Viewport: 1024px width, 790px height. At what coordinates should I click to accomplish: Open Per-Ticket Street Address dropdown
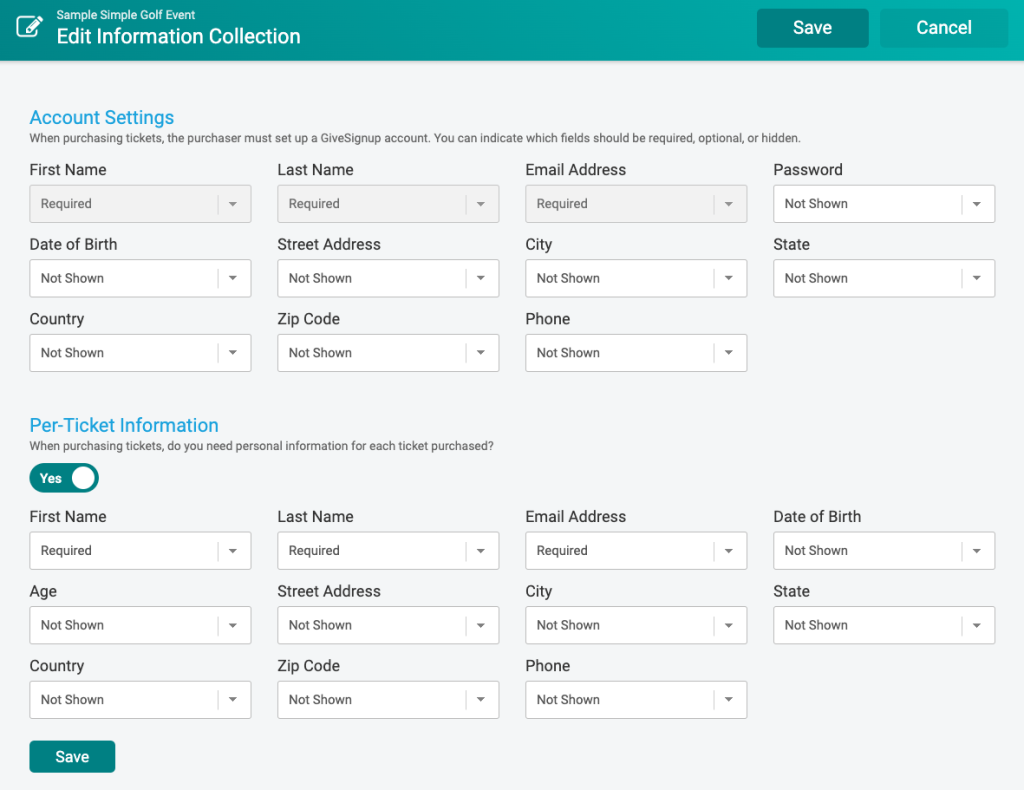click(x=388, y=625)
